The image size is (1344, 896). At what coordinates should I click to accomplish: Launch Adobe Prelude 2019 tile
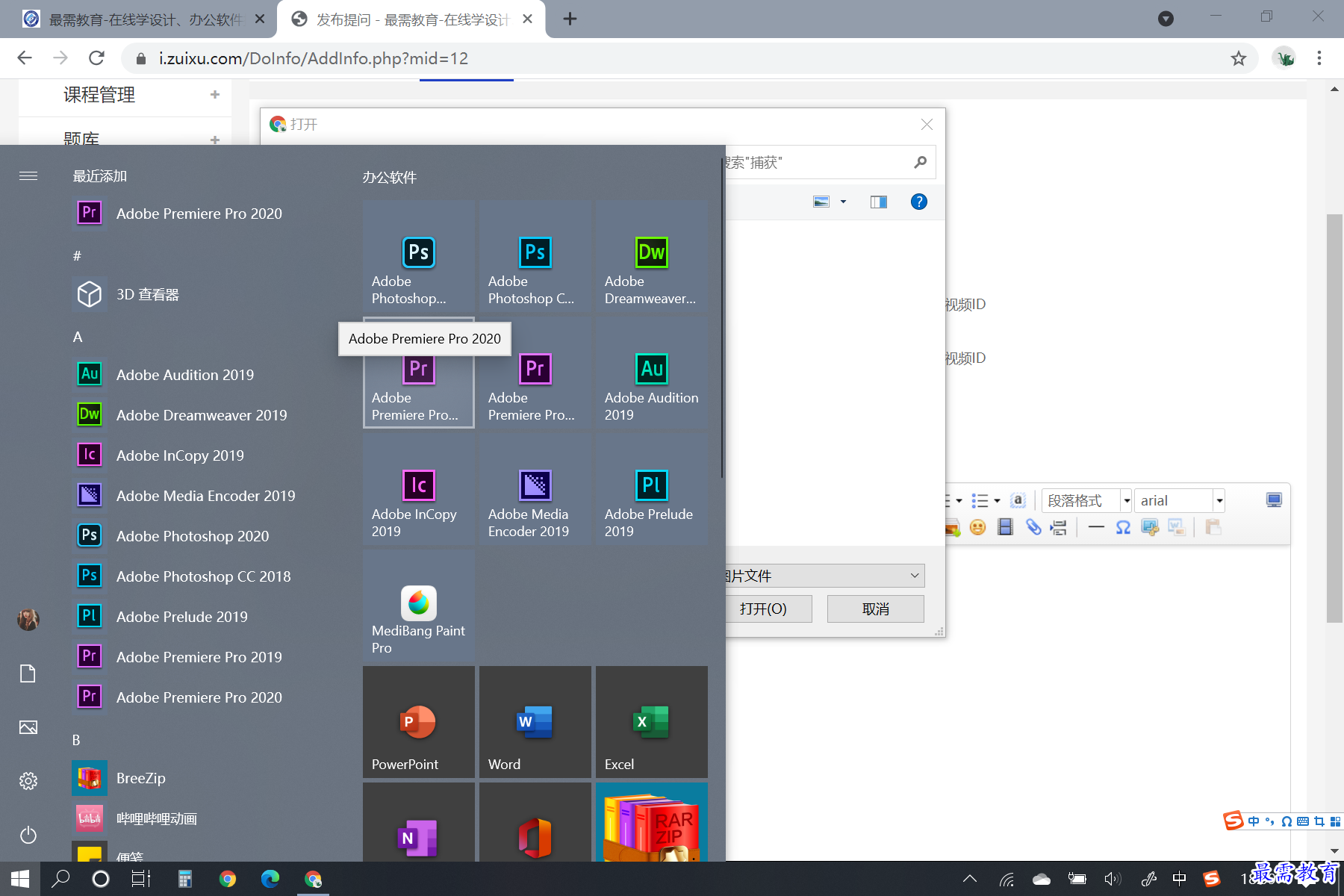652,489
